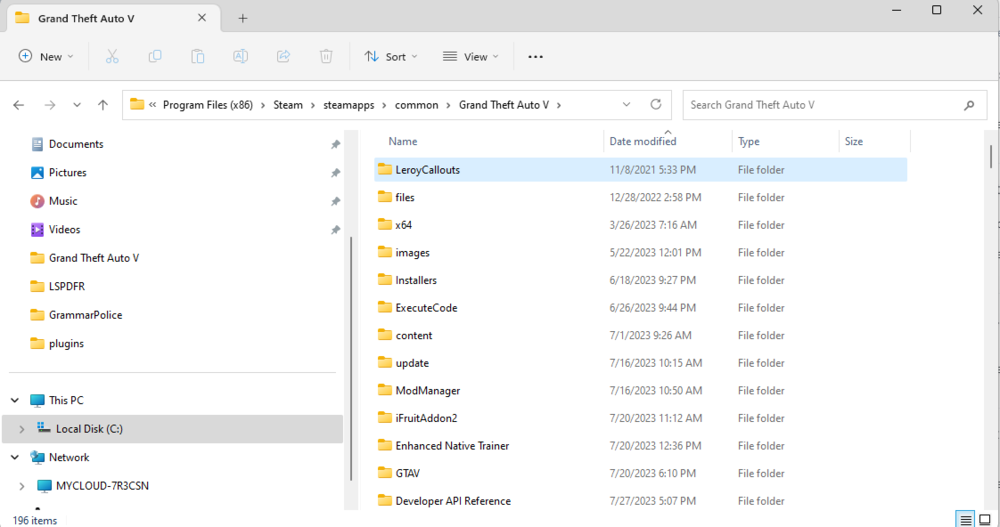Open recent locations dropdown arrow

77,105
